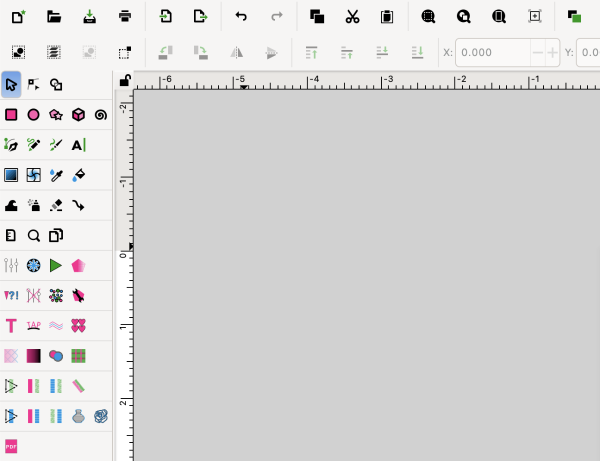
Task: Select the Rectangle tool
Action: pos(11,115)
